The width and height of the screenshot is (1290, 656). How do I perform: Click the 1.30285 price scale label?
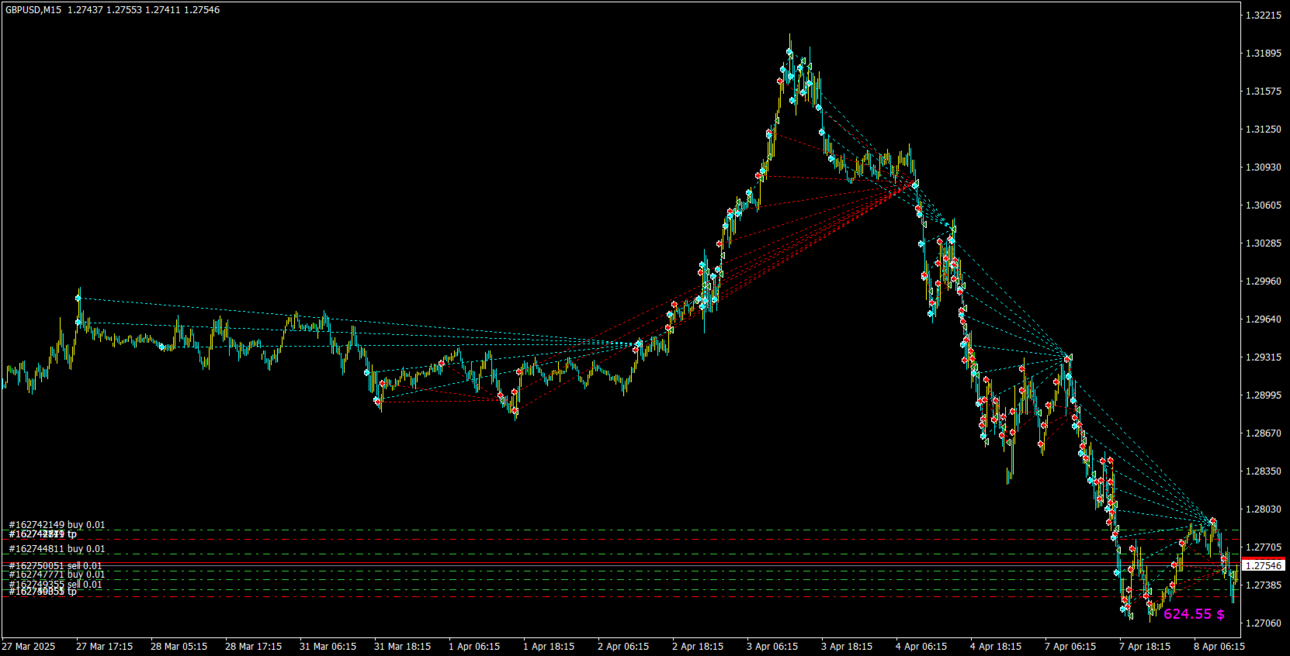pyautogui.click(x=1264, y=244)
